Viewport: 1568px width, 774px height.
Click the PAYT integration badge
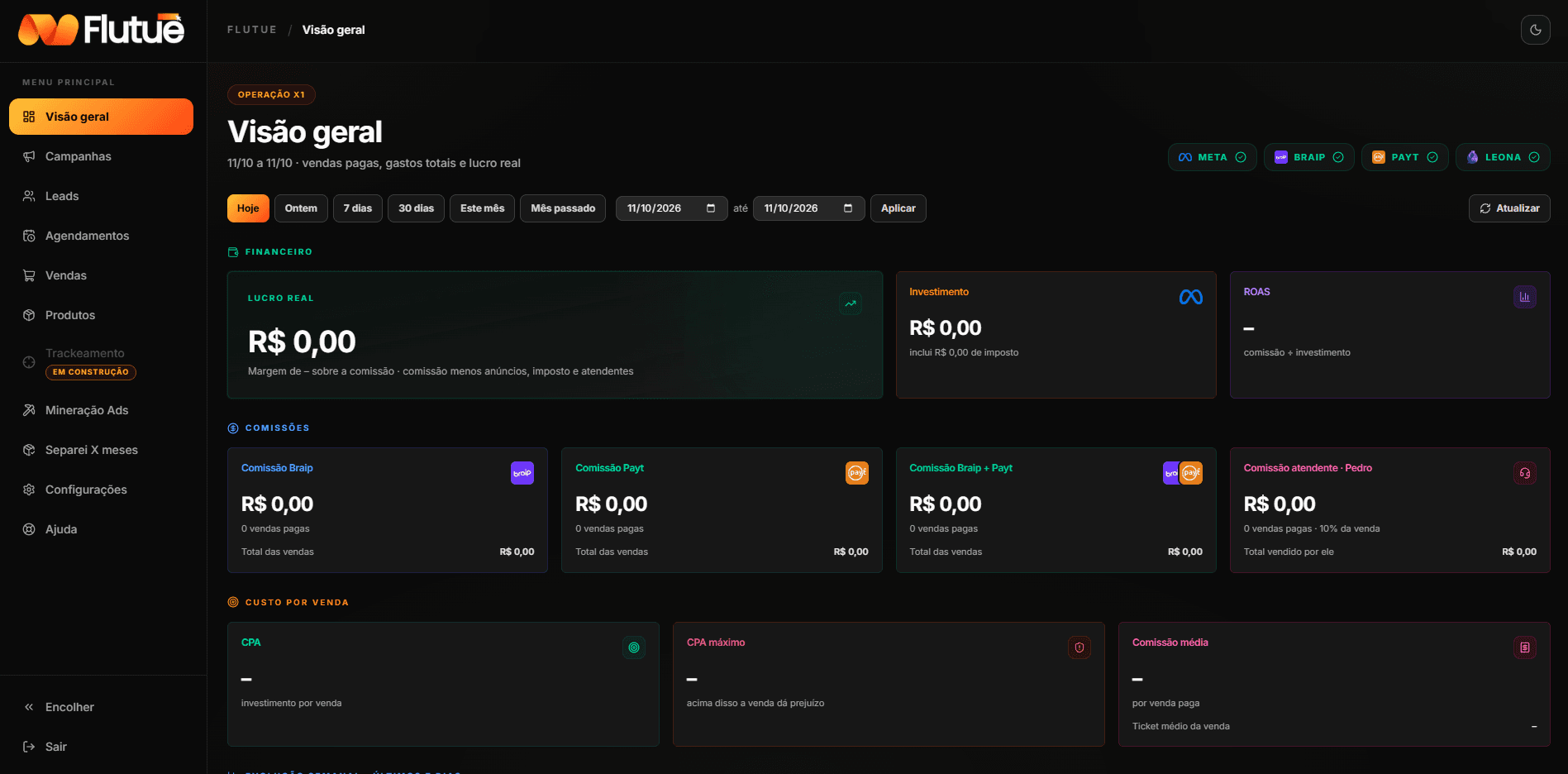[1404, 157]
